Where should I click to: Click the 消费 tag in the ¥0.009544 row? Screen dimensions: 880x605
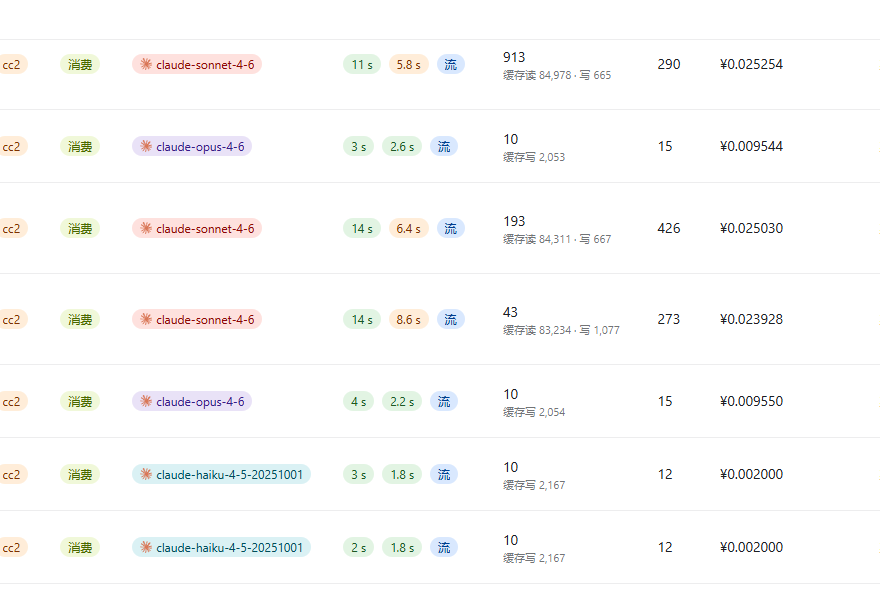pos(80,146)
